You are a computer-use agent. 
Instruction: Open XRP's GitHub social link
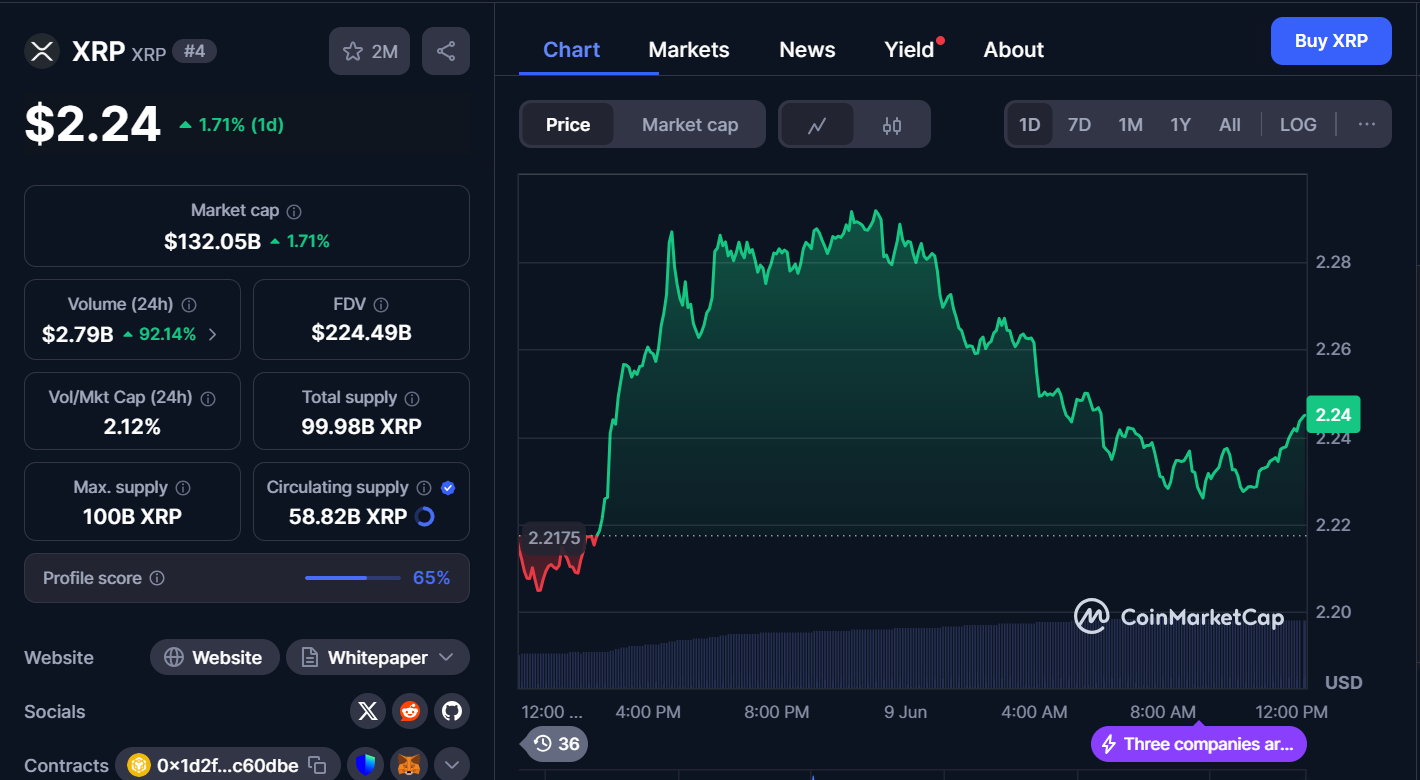point(452,712)
